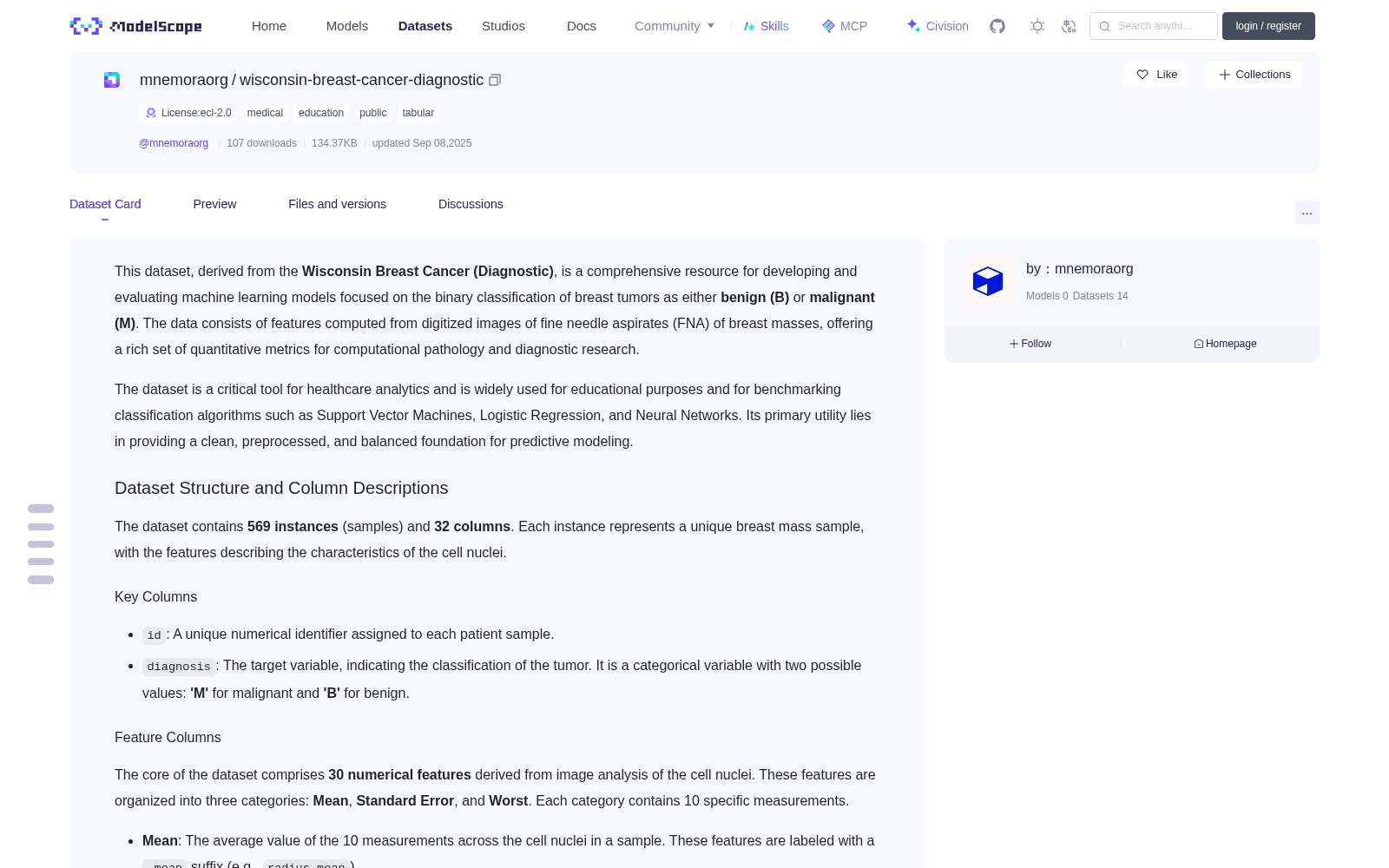
Task: Open the GitHub icon link
Action: pyautogui.click(x=997, y=26)
